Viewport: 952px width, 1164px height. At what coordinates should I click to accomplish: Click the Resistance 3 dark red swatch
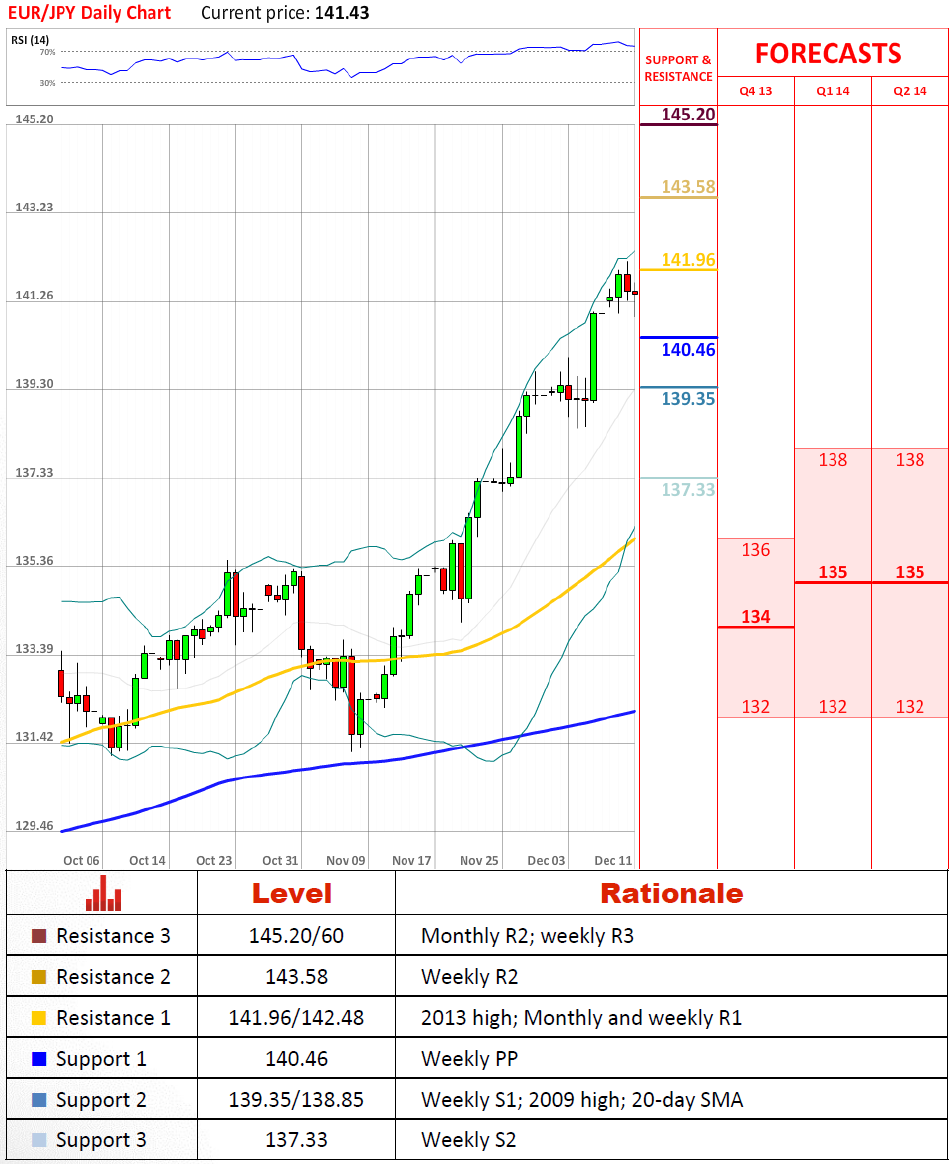pos(39,936)
